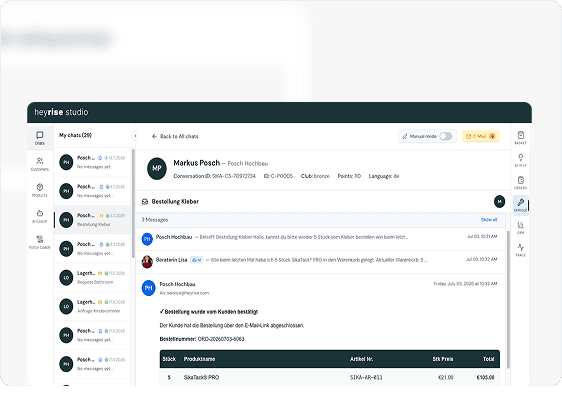This screenshot has width=562, height=403.
Task: Click the chat list scrollbar
Action: [x=133, y=203]
